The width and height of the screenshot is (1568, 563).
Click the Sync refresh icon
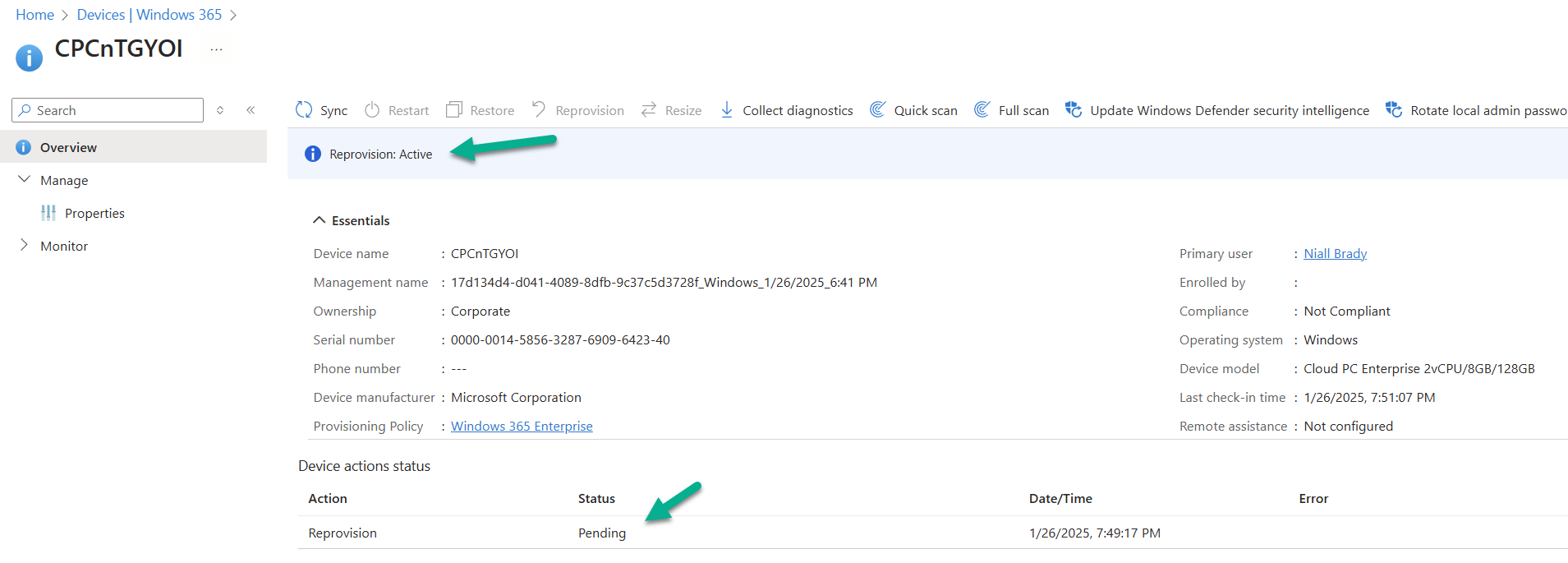click(x=304, y=110)
